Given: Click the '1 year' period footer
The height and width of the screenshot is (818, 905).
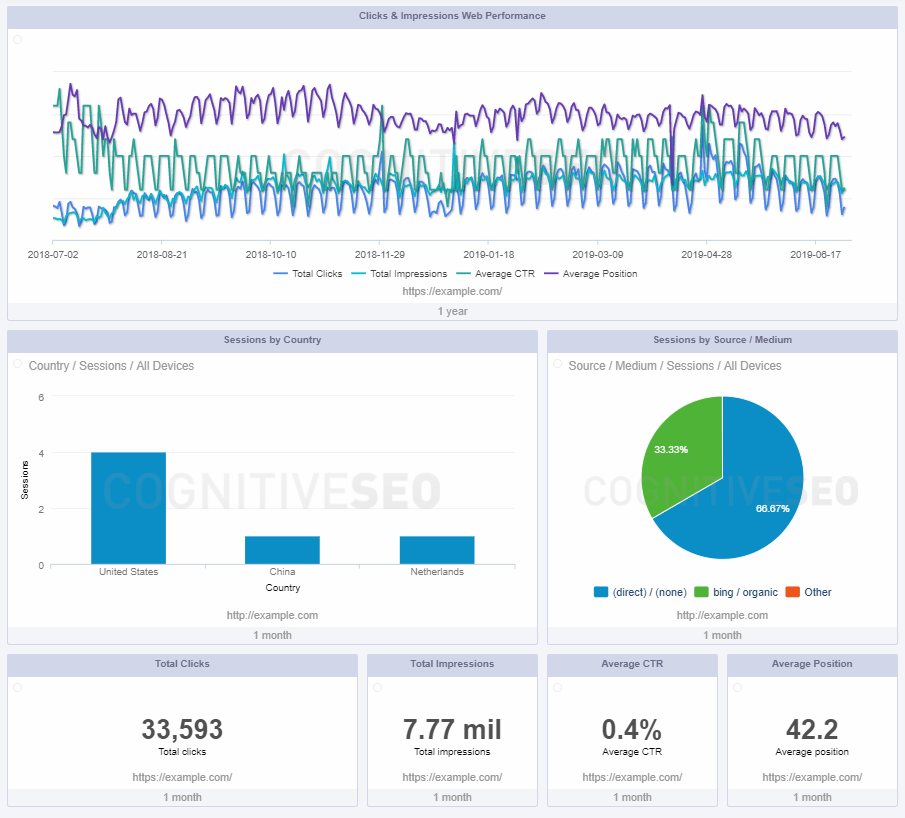Looking at the screenshot, I should tap(452, 311).
